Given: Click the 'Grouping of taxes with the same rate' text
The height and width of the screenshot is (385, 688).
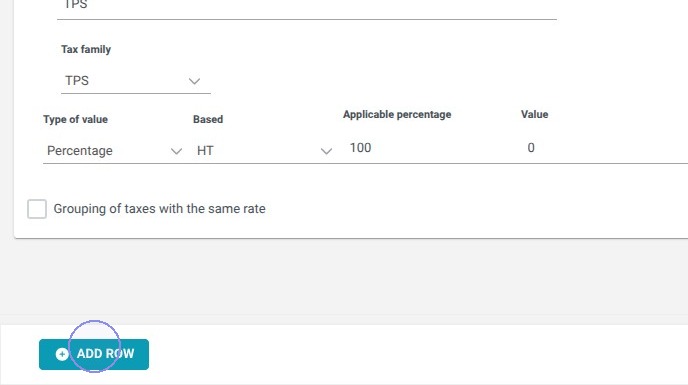Looking at the screenshot, I should point(159,209).
